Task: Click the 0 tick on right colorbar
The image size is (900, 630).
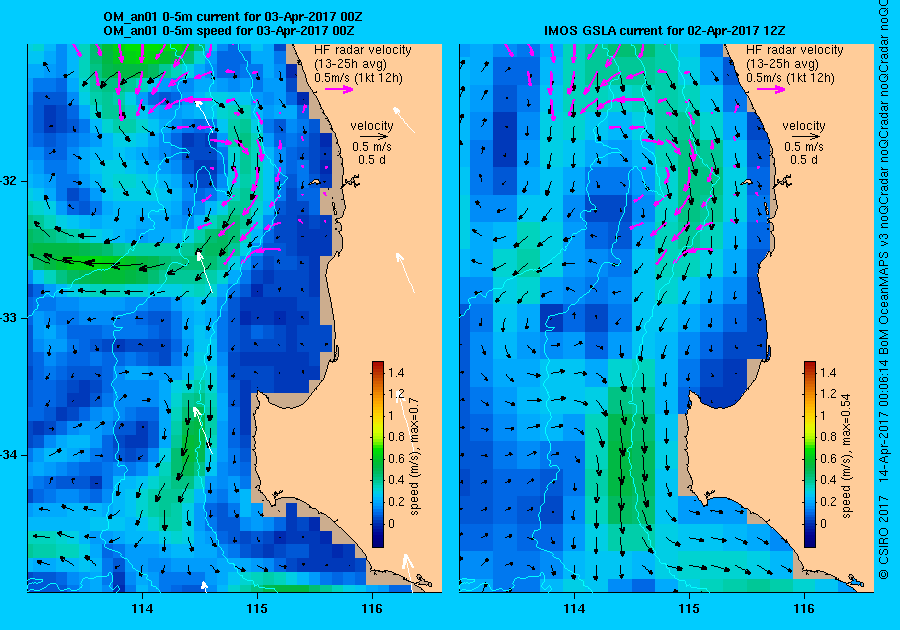Action: (824, 523)
